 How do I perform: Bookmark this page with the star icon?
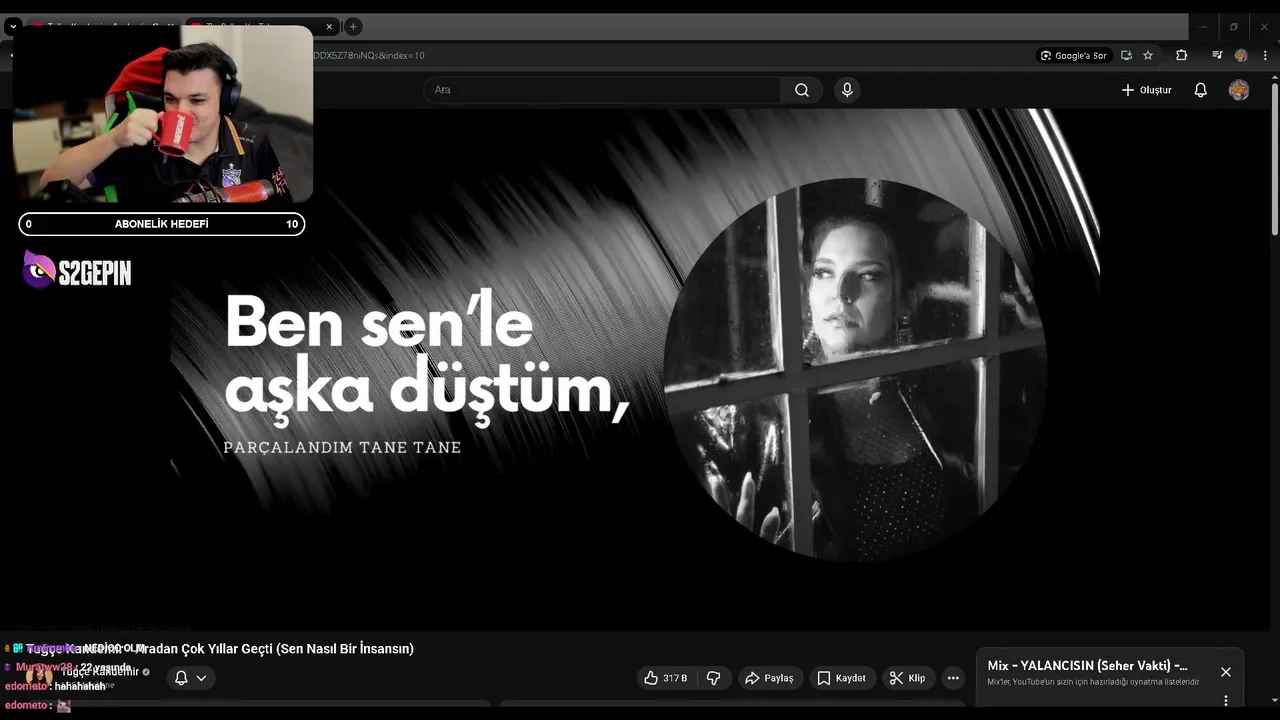(1148, 55)
